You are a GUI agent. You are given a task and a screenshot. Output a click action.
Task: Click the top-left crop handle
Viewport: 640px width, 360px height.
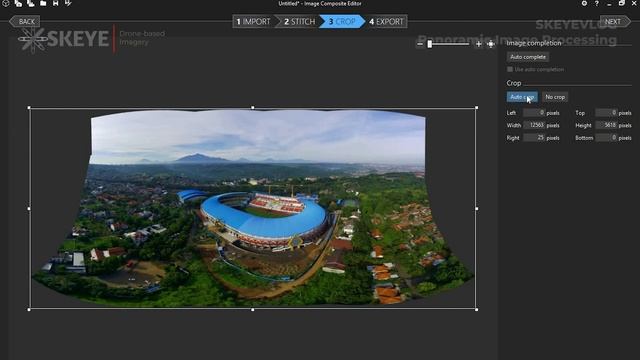coord(29,108)
